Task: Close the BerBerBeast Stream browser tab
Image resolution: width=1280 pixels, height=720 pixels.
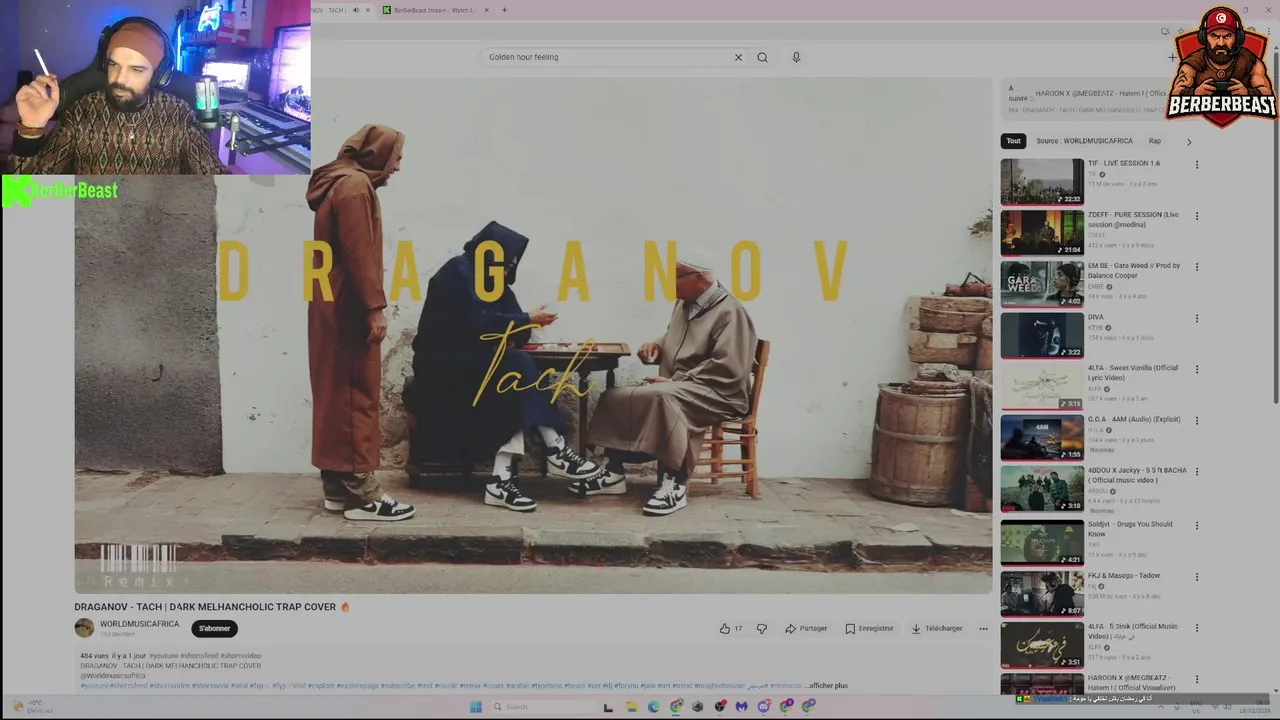Action: [487, 10]
